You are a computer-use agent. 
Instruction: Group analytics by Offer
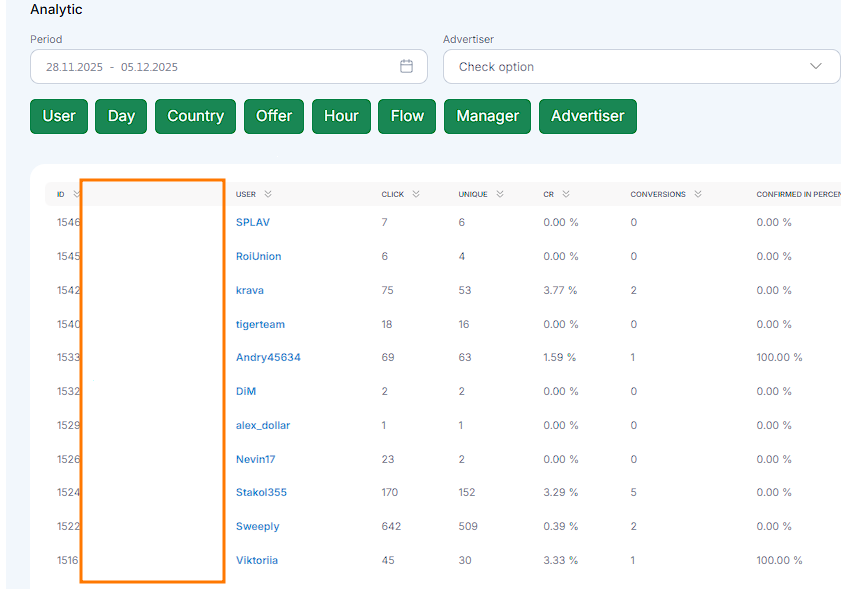(274, 116)
